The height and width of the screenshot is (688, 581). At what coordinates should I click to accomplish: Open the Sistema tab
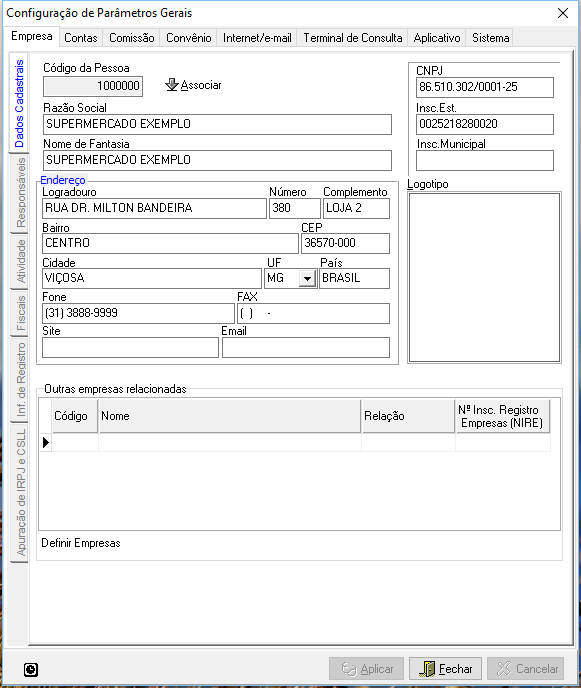tap(491, 38)
